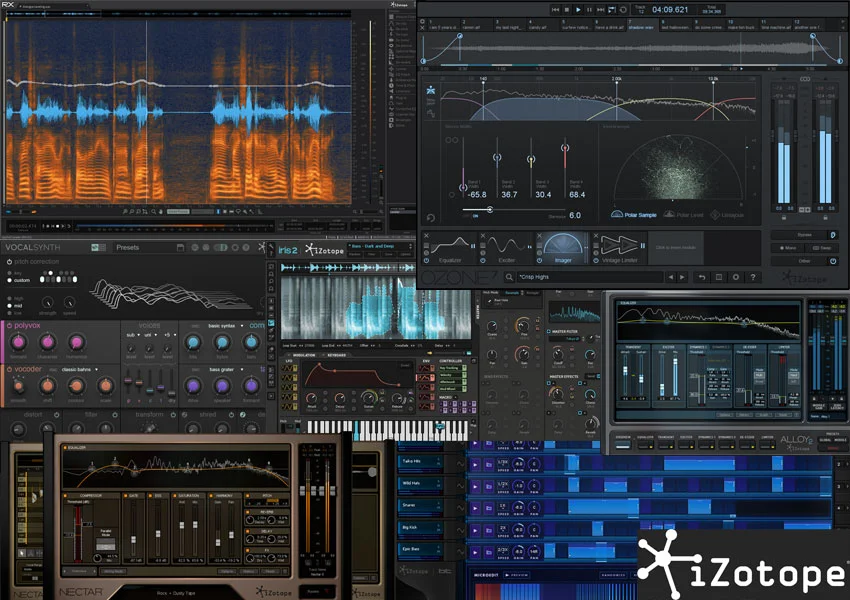Open the uni voice dropdown
This screenshot has width=850, height=600.
150,335
